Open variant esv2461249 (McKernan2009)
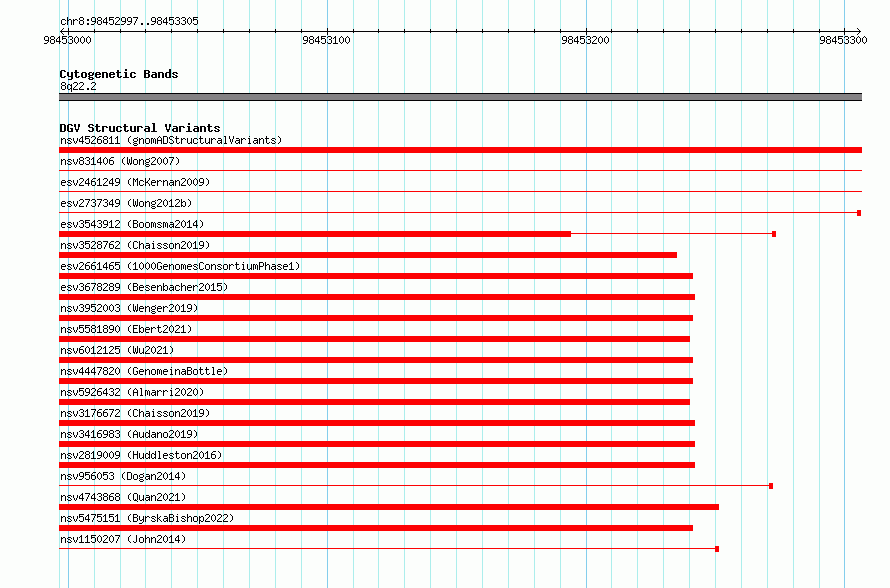This screenshot has height=588, width=890. pyautogui.click(x=135, y=182)
